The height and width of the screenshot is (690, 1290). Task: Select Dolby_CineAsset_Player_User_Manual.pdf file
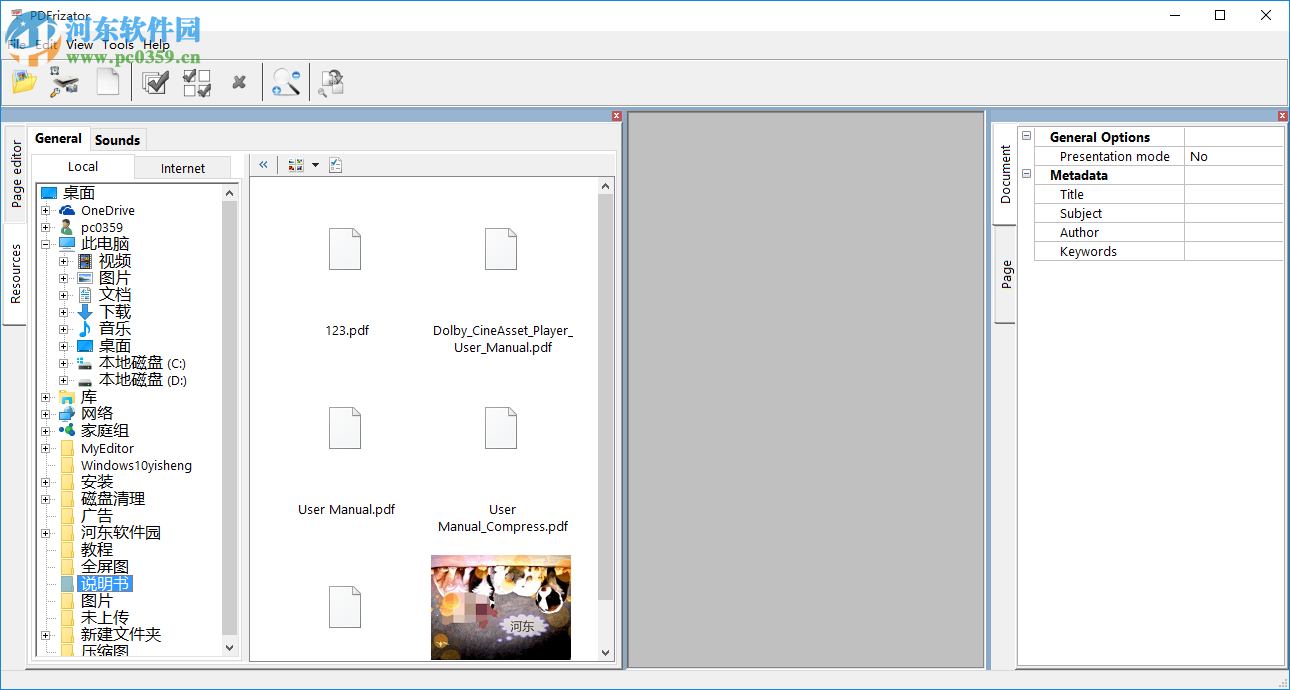click(502, 249)
